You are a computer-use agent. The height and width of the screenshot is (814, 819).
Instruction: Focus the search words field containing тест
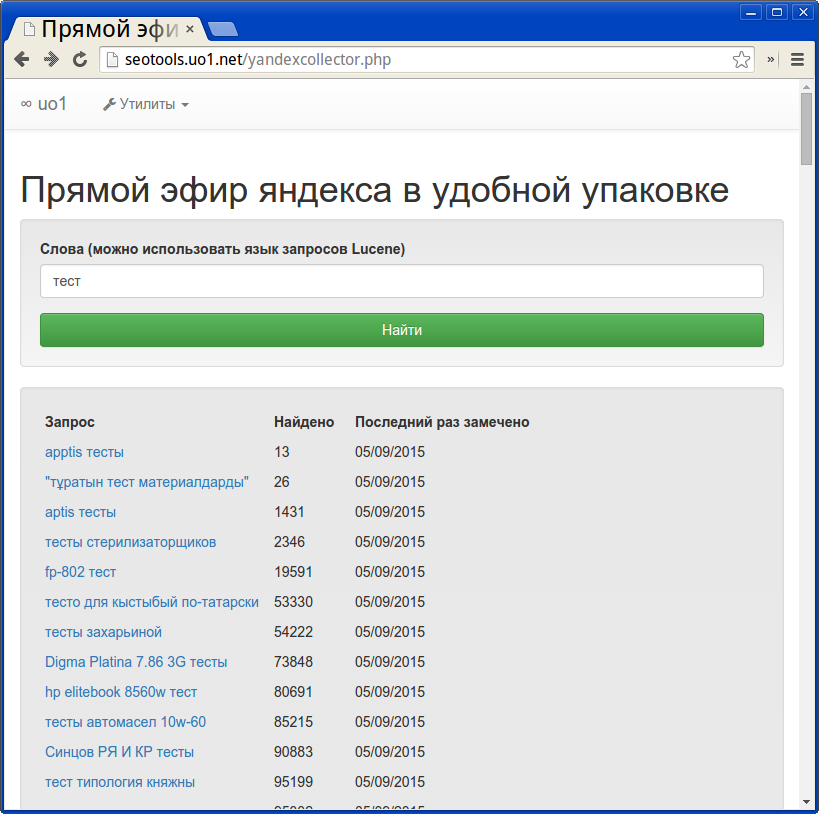coord(401,281)
